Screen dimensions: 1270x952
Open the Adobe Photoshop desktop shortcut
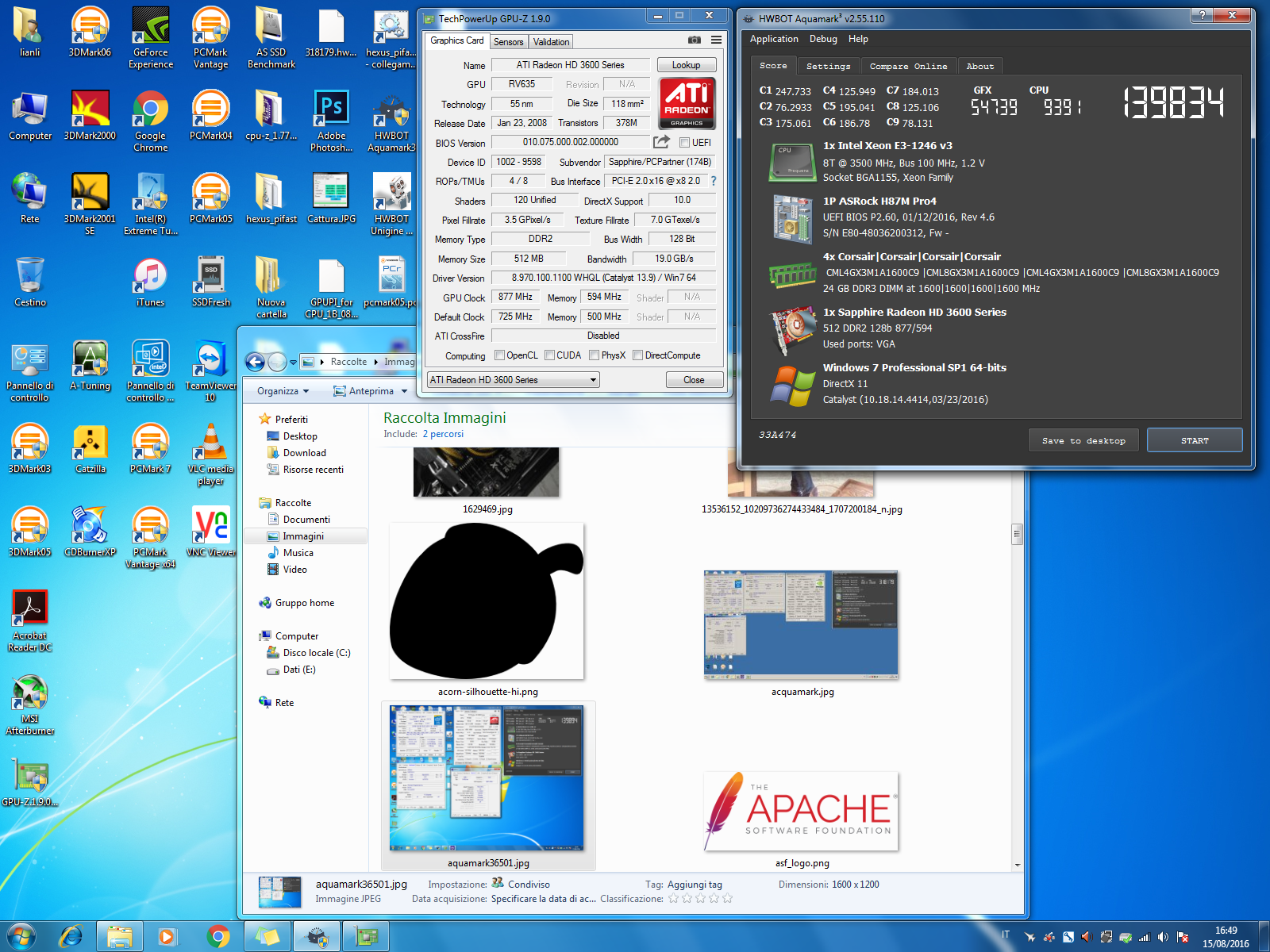(331, 121)
